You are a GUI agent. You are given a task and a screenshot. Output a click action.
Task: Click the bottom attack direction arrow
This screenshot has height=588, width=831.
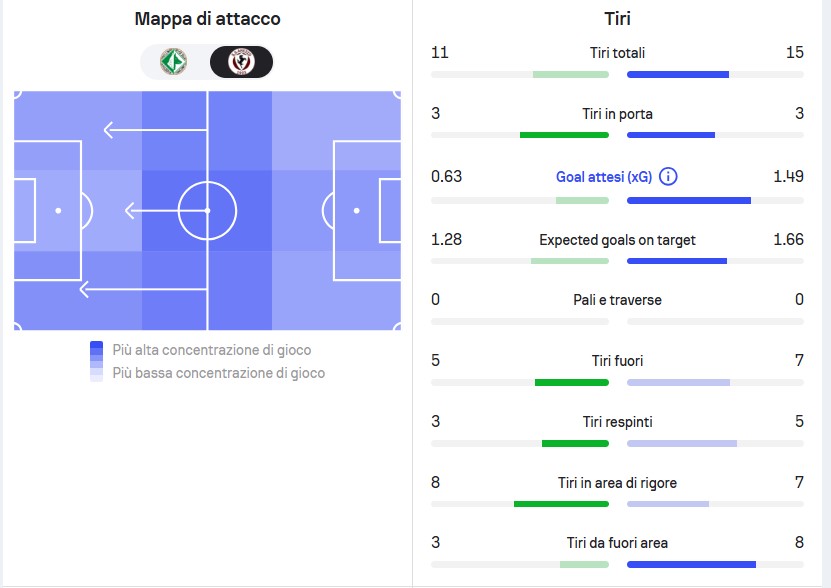[x=143, y=289]
